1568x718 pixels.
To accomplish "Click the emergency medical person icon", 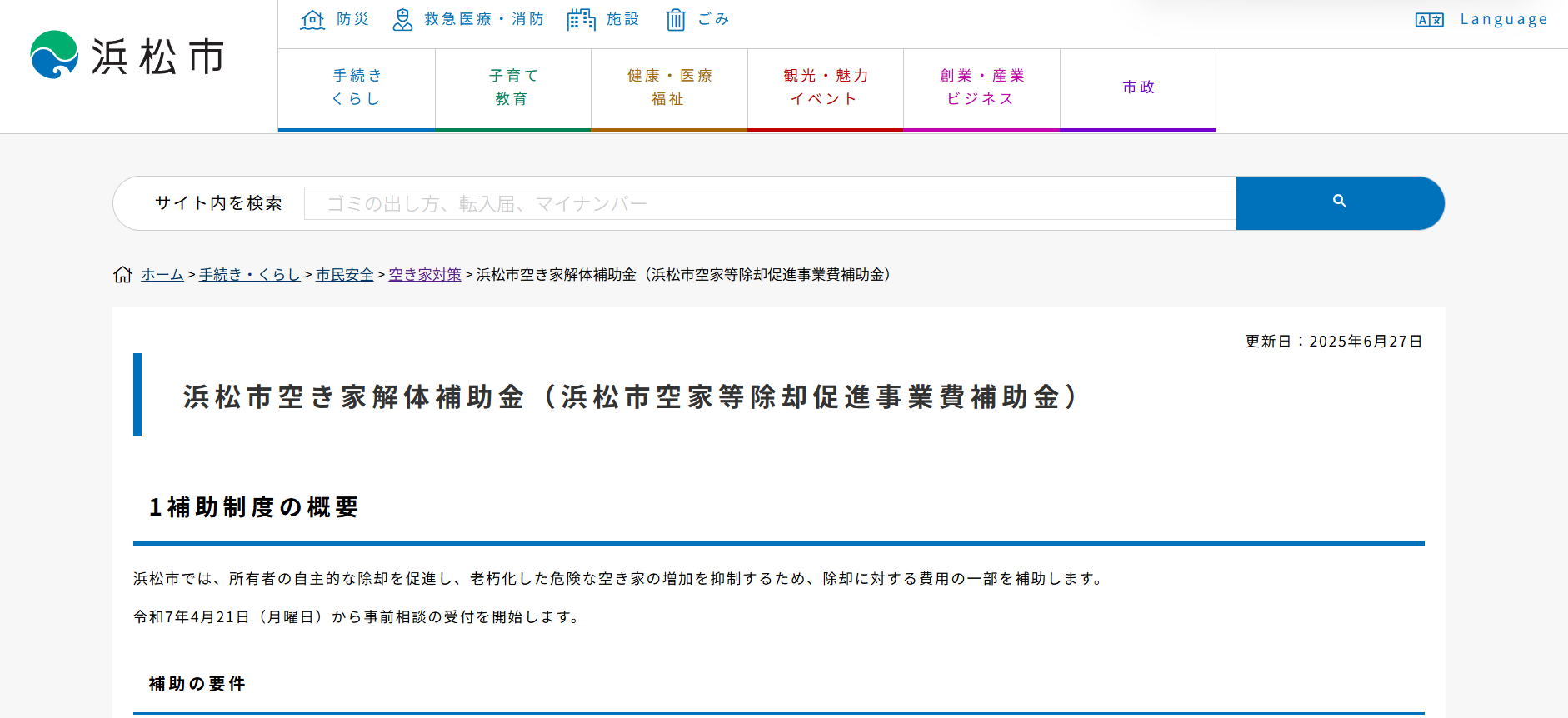I will [x=402, y=19].
